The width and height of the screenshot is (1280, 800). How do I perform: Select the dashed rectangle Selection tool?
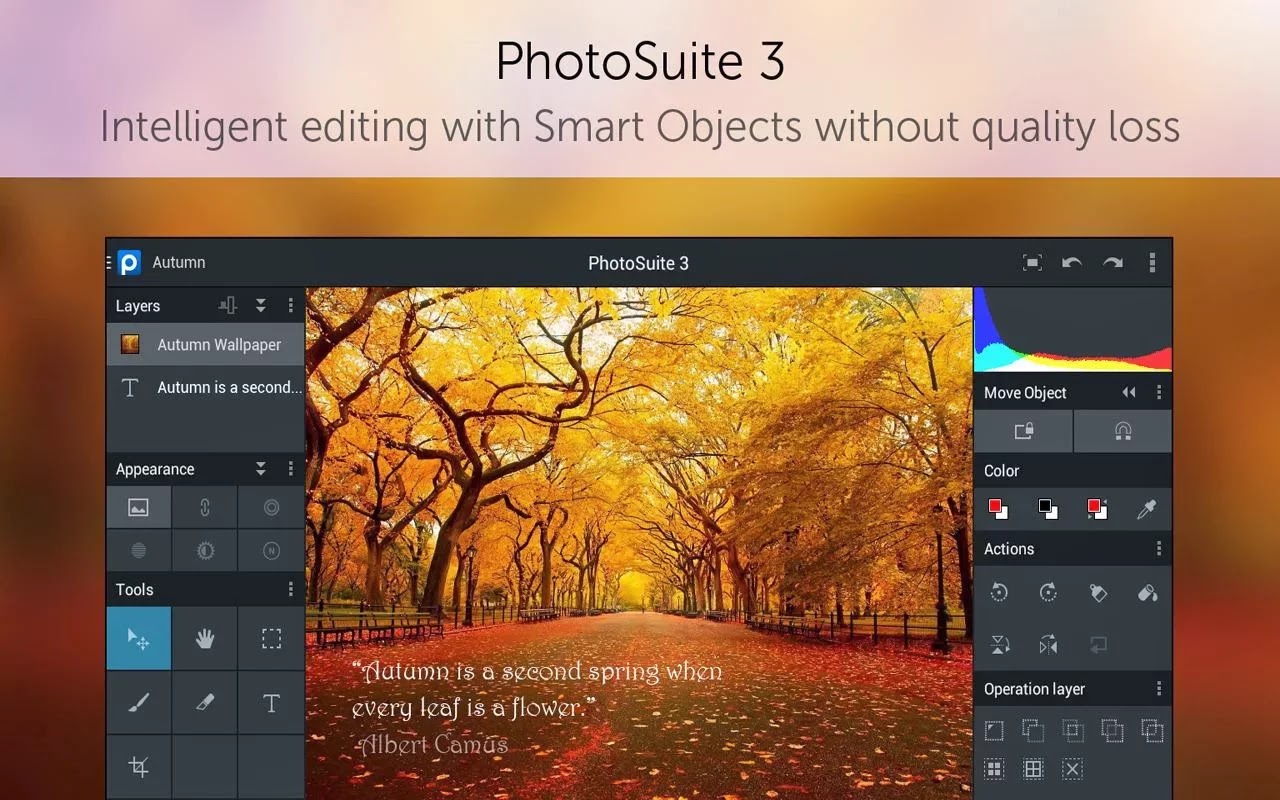coord(271,638)
